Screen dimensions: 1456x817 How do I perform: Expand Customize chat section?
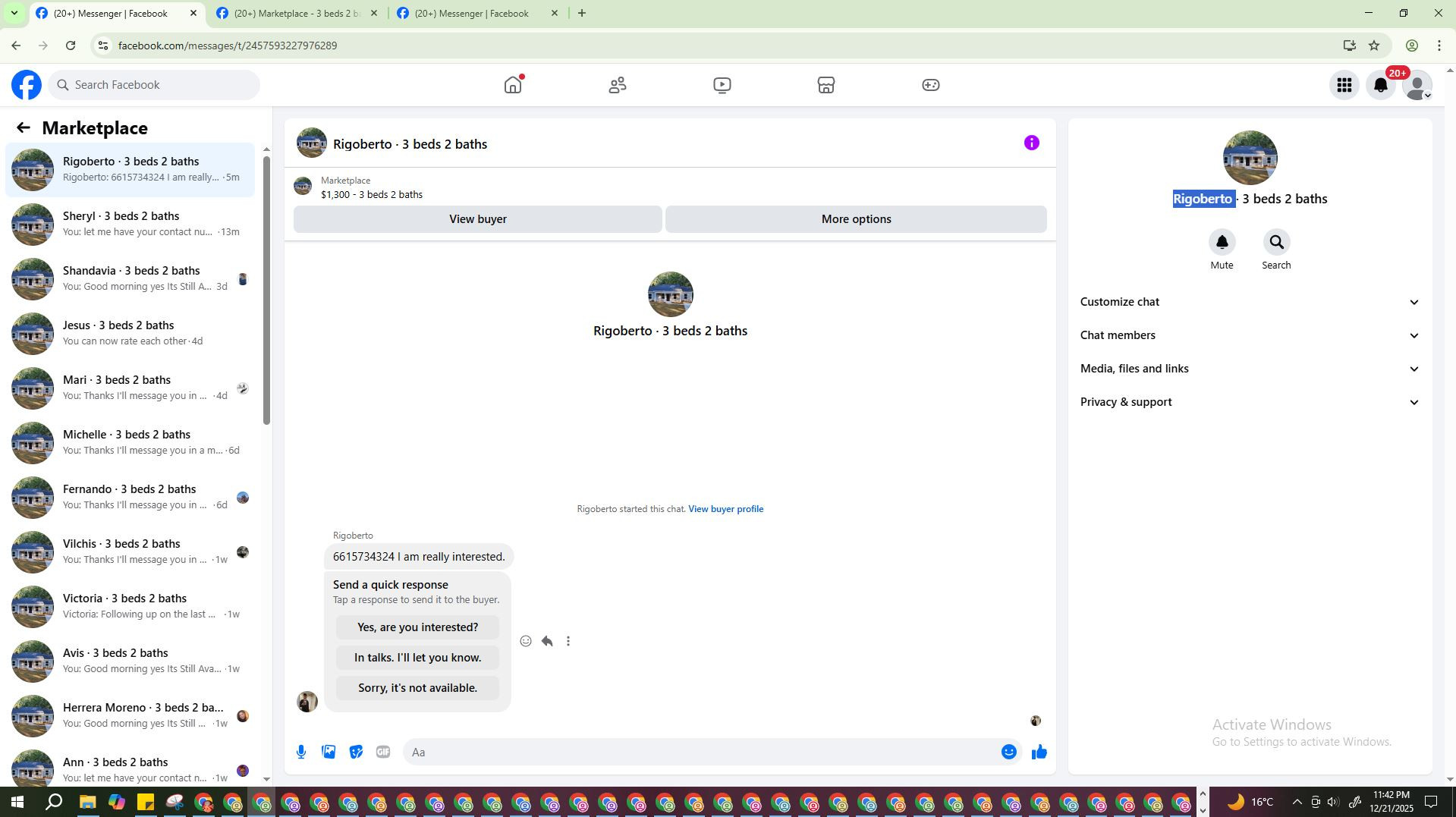coord(1250,302)
